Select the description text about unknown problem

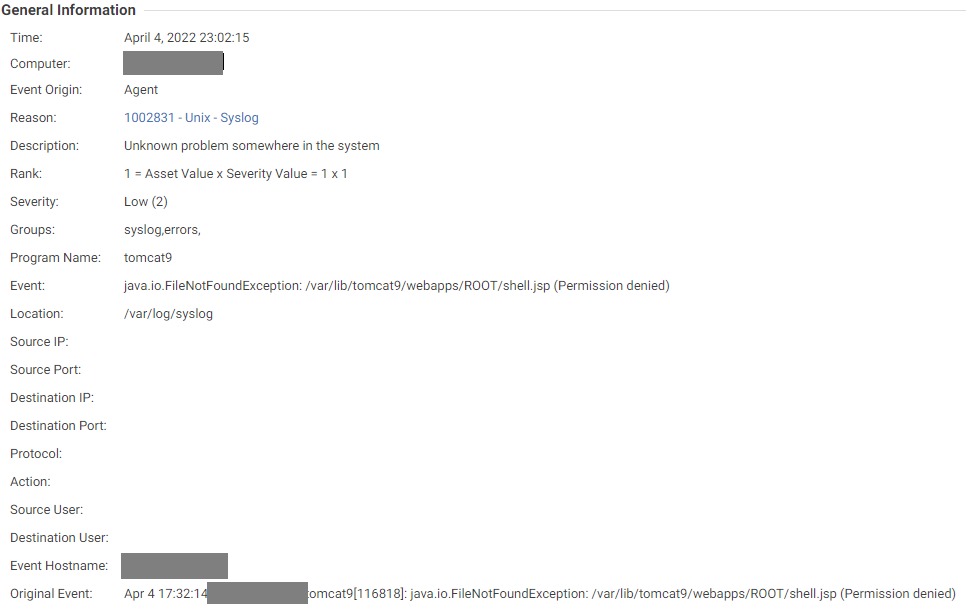coord(251,146)
